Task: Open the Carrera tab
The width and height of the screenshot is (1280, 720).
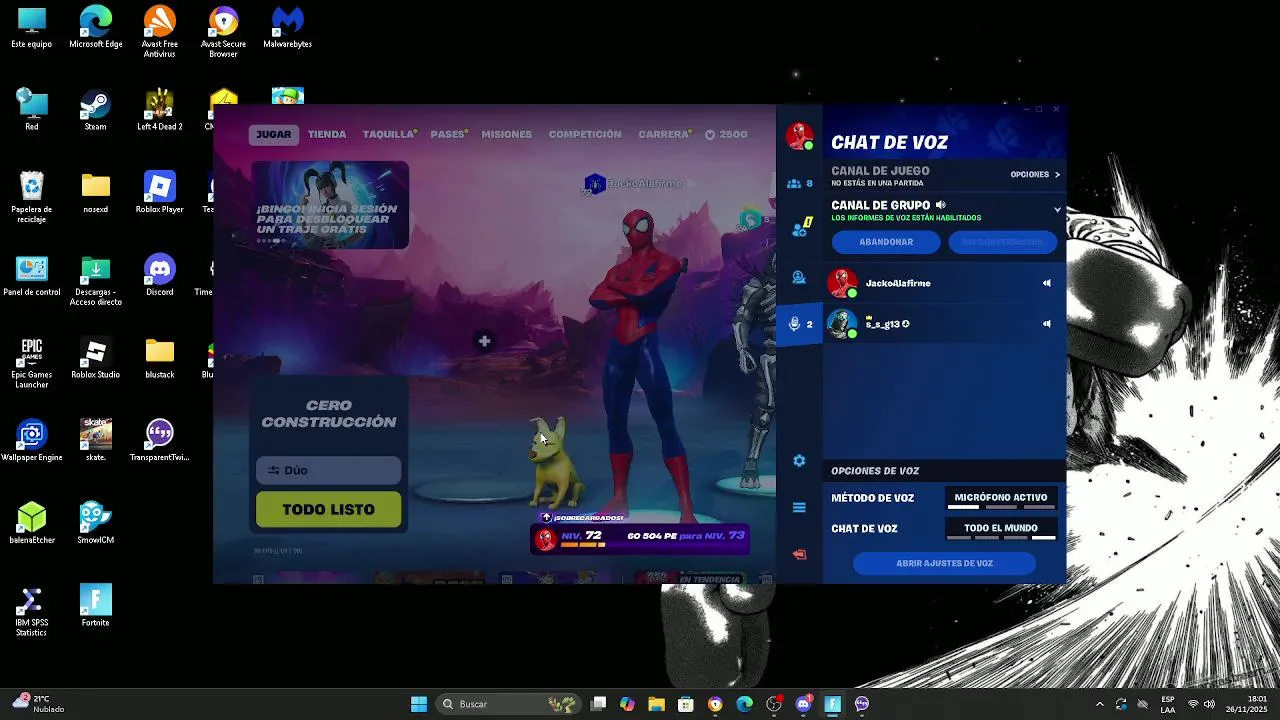Action: [664, 134]
